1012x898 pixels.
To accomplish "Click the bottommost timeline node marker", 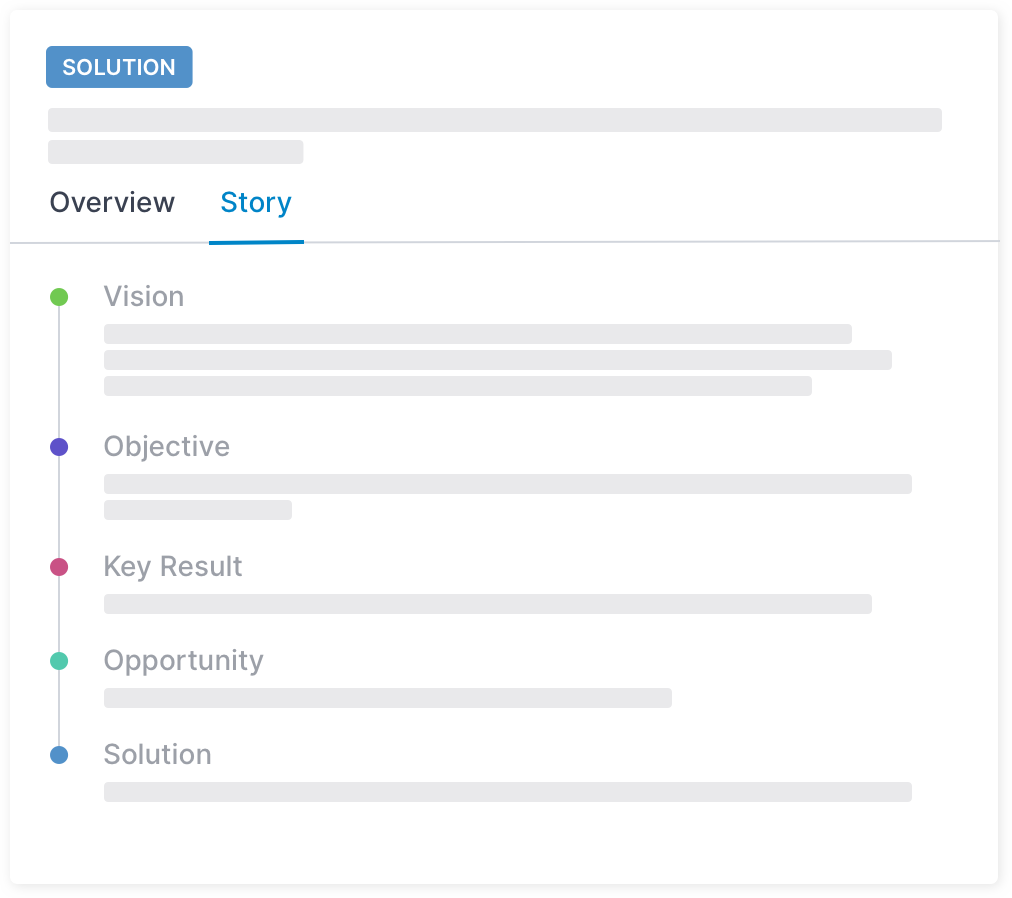I will pyautogui.click(x=59, y=754).
